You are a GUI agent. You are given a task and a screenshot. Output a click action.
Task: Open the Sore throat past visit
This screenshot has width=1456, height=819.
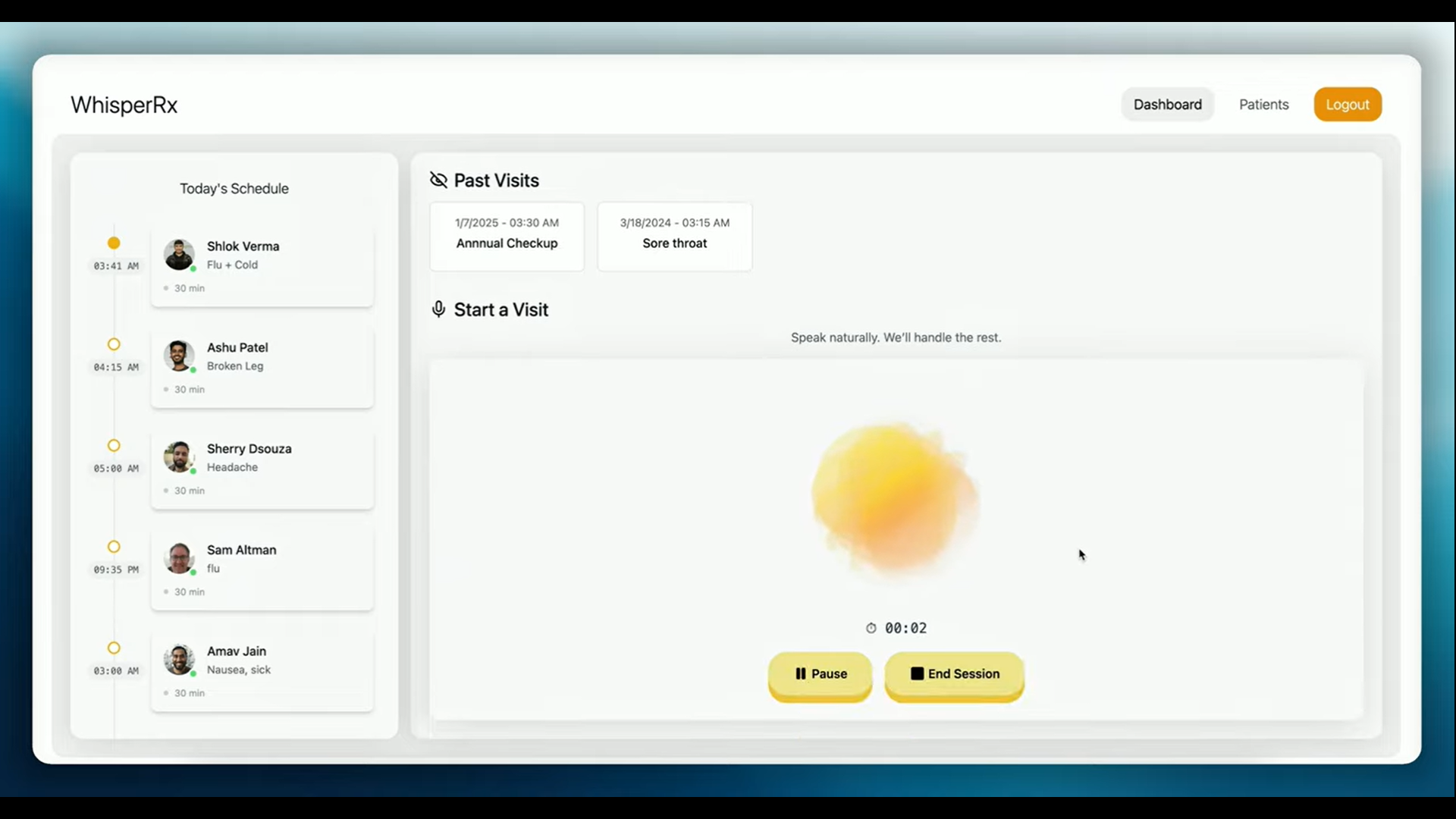coord(674,236)
